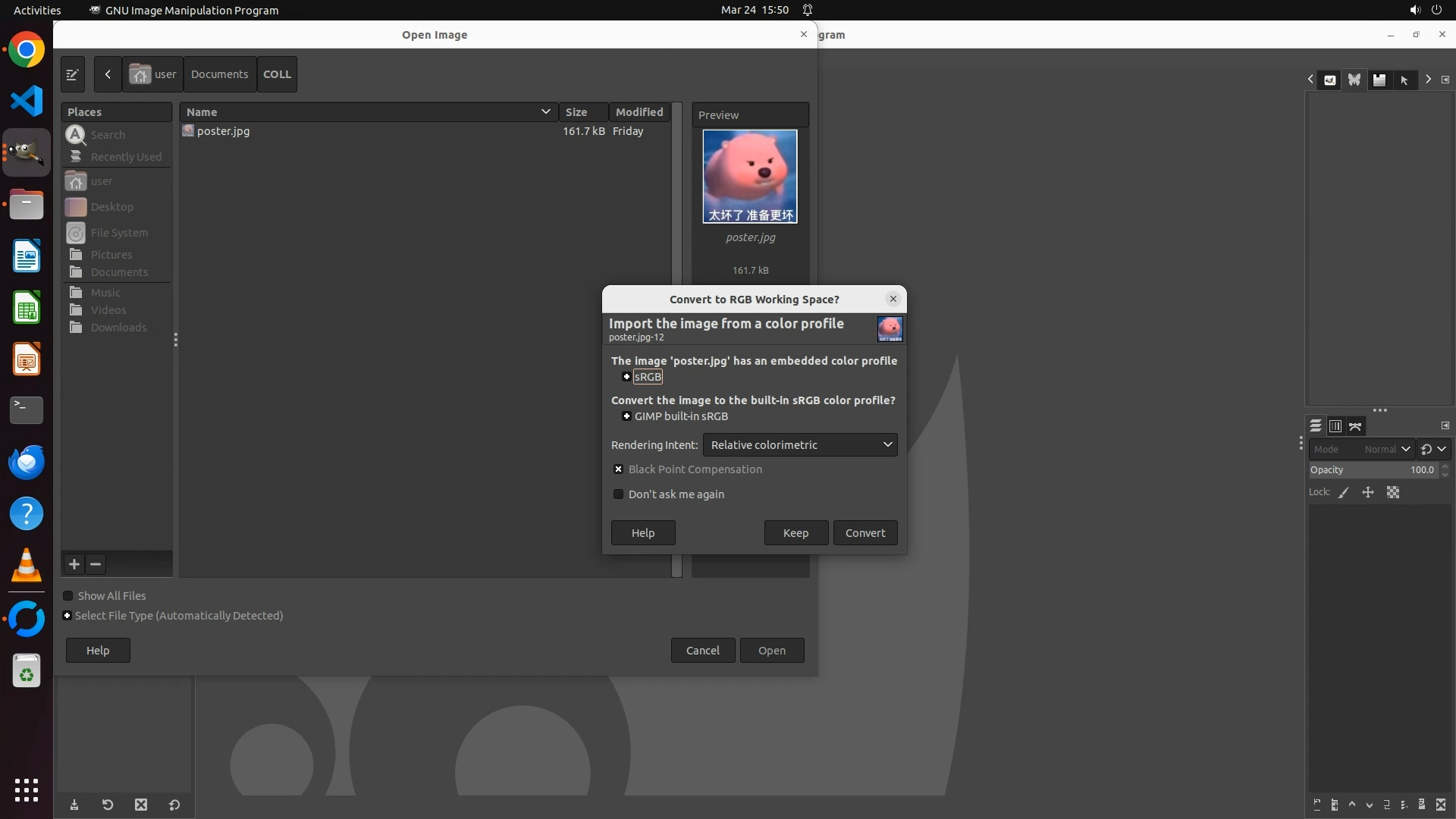Toggle Black Point Compensation checkbox
This screenshot has height=819, width=1456.
tap(619, 469)
